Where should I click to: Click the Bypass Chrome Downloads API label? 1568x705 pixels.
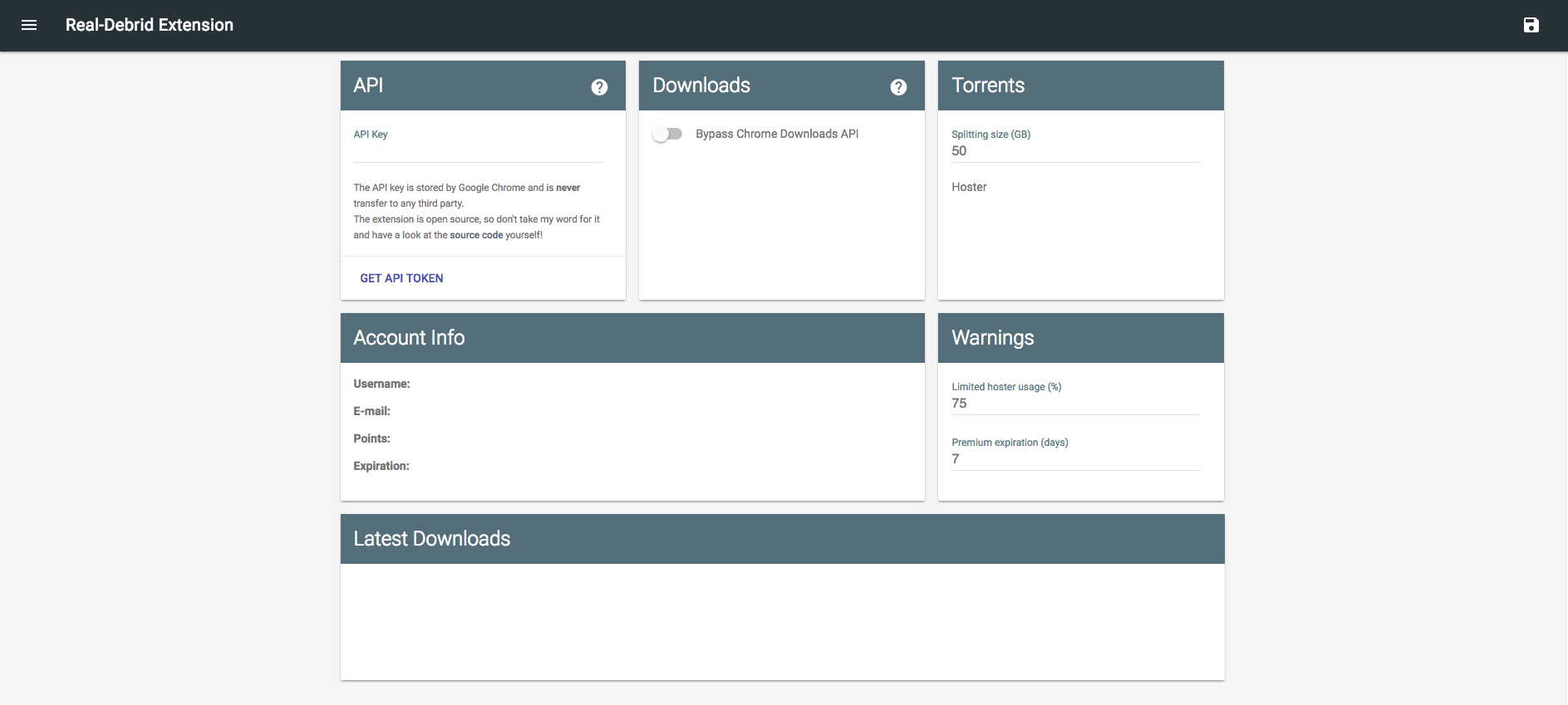[x=777, y=134]
